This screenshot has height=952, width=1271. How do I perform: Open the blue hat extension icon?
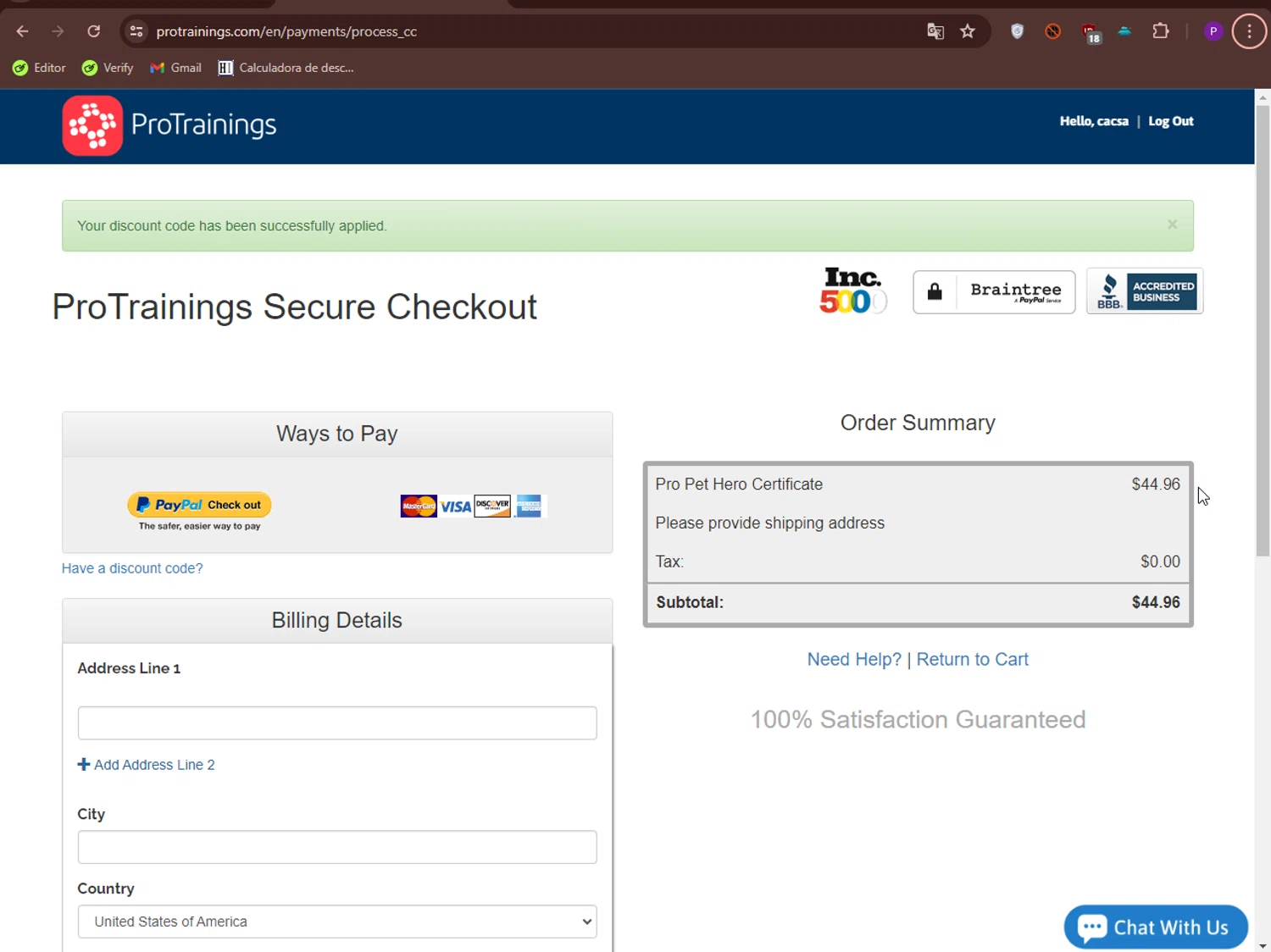(x=1124, y=31)
